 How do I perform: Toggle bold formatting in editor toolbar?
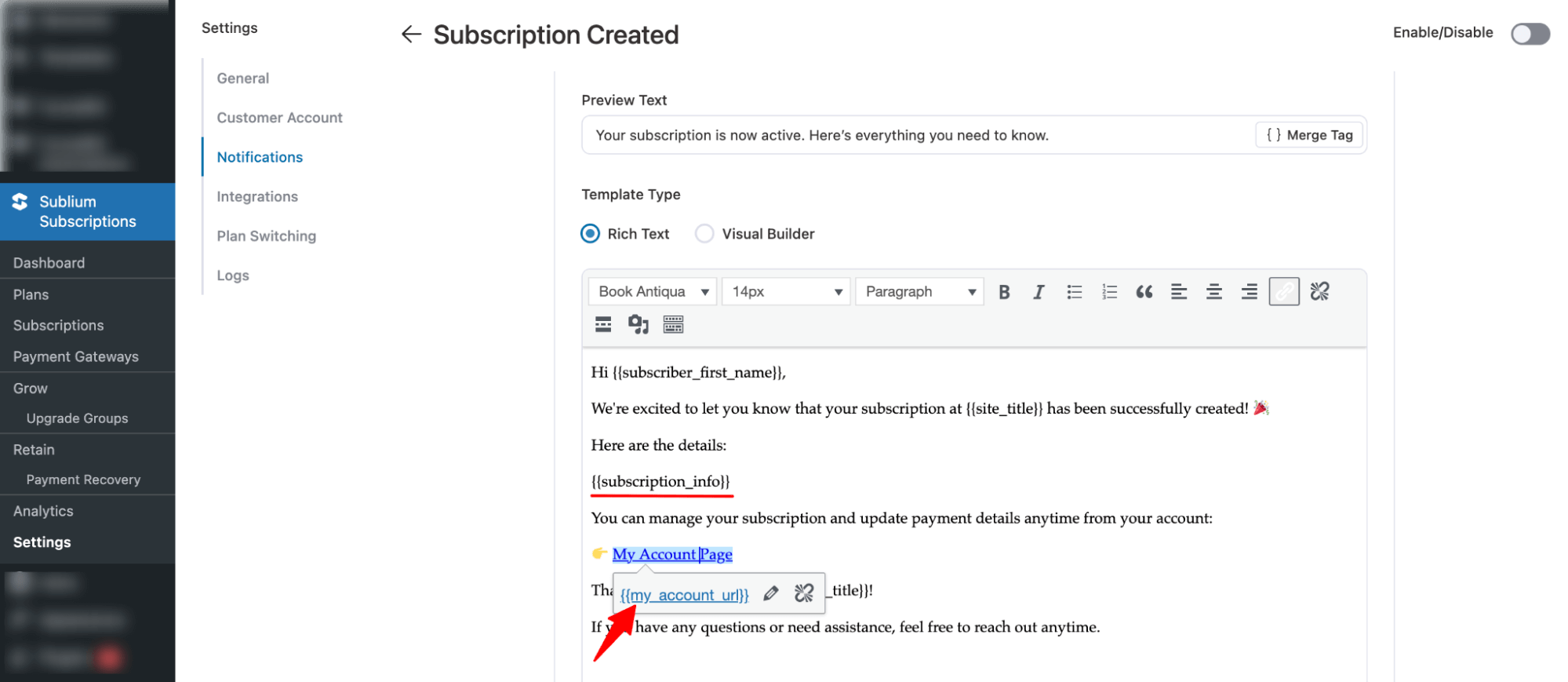point(1004,292)
